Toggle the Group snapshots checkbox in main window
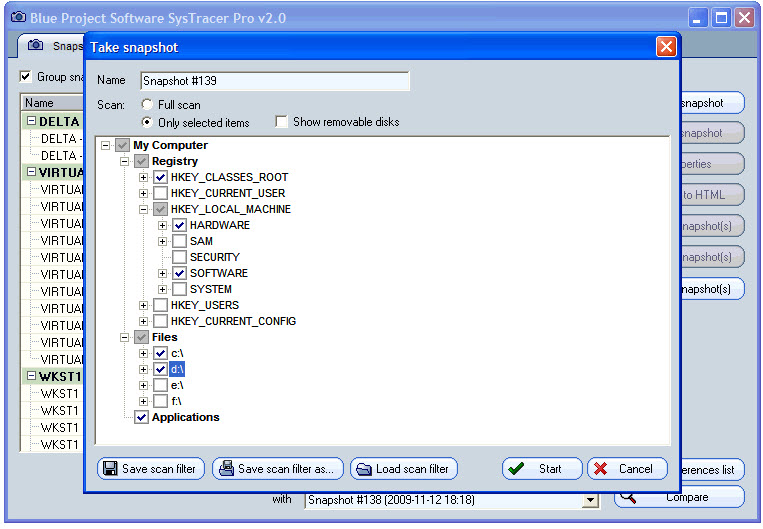The height and width of the screenshot is (529, 763). tap(25, 76)
